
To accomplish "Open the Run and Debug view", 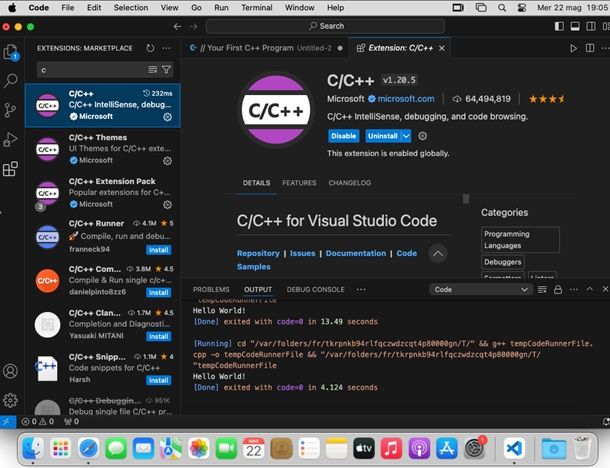I will pyautogui.click(x=11, y=139).
